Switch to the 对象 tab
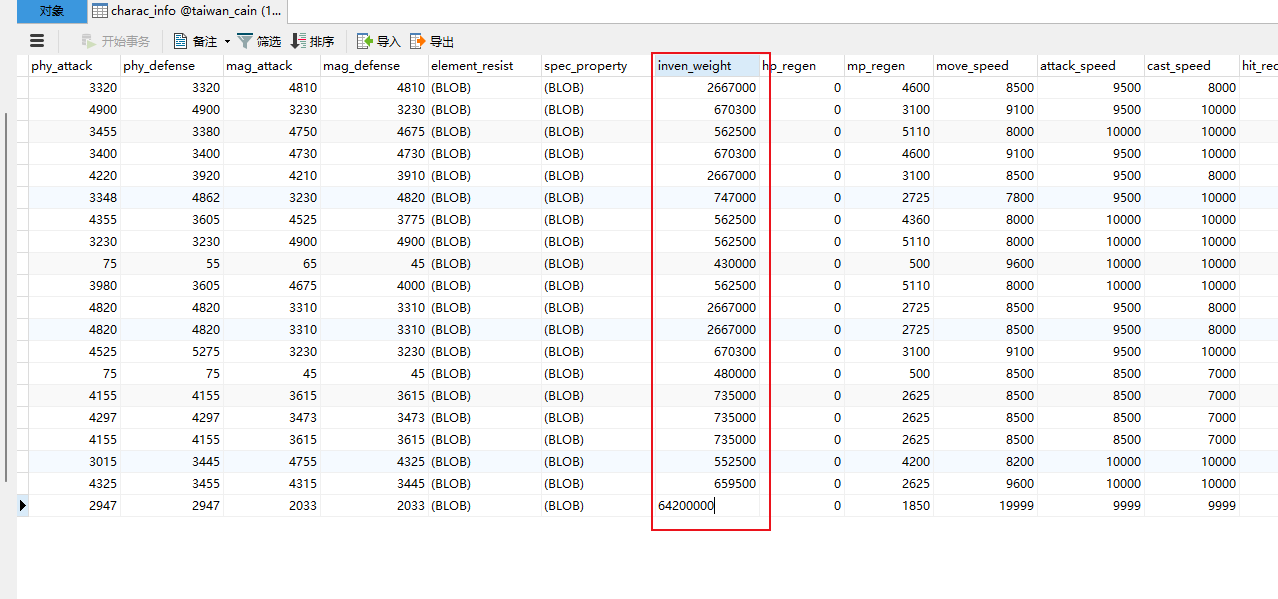 pos(51,11)
